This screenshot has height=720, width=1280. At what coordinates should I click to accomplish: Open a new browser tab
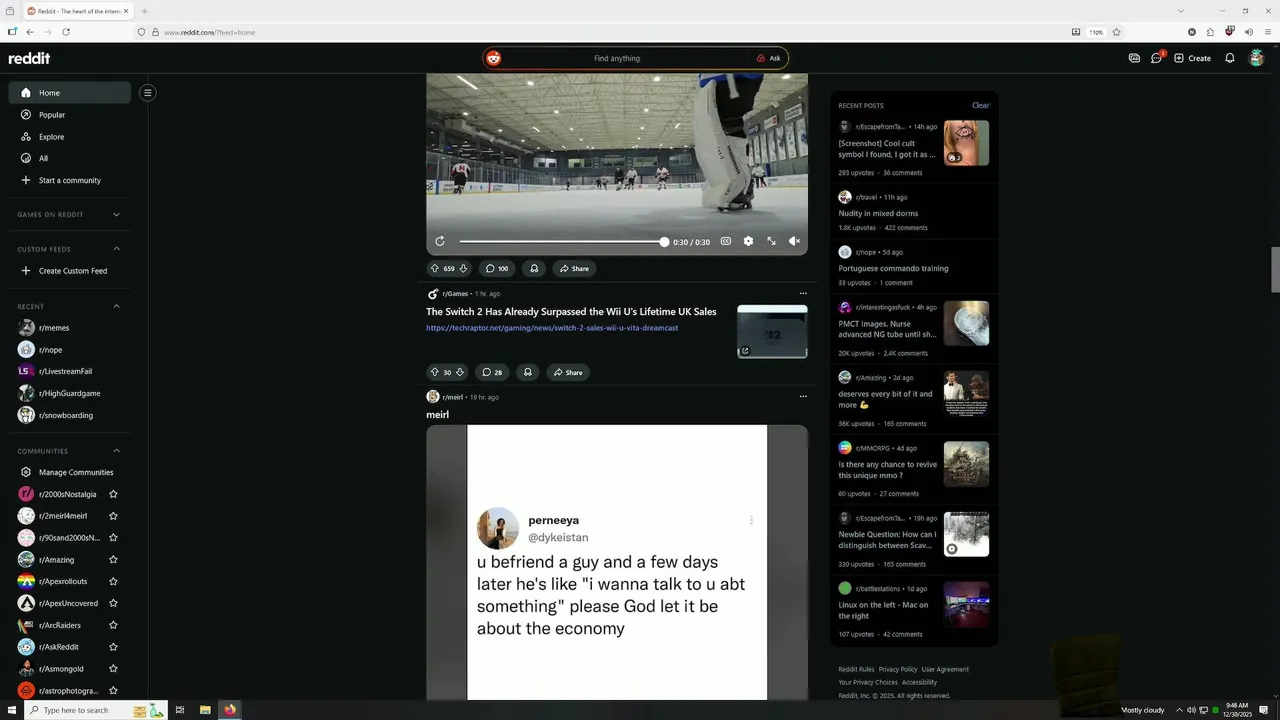coord(145,11)
